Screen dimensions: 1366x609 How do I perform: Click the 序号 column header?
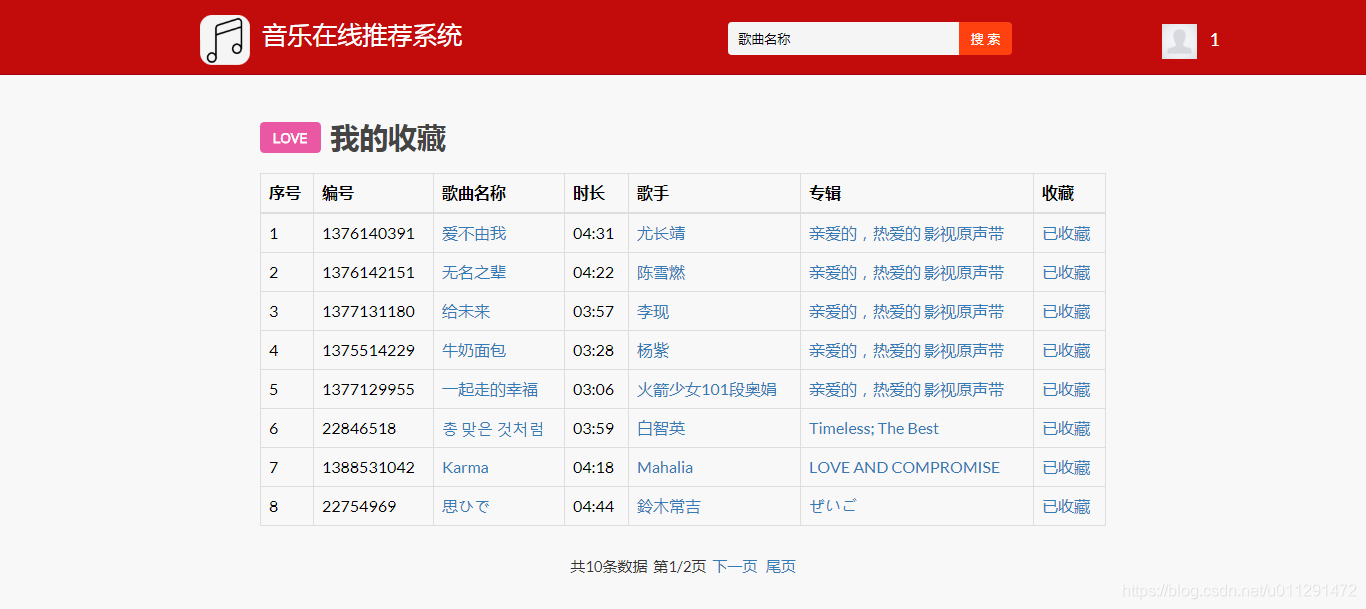285,194
